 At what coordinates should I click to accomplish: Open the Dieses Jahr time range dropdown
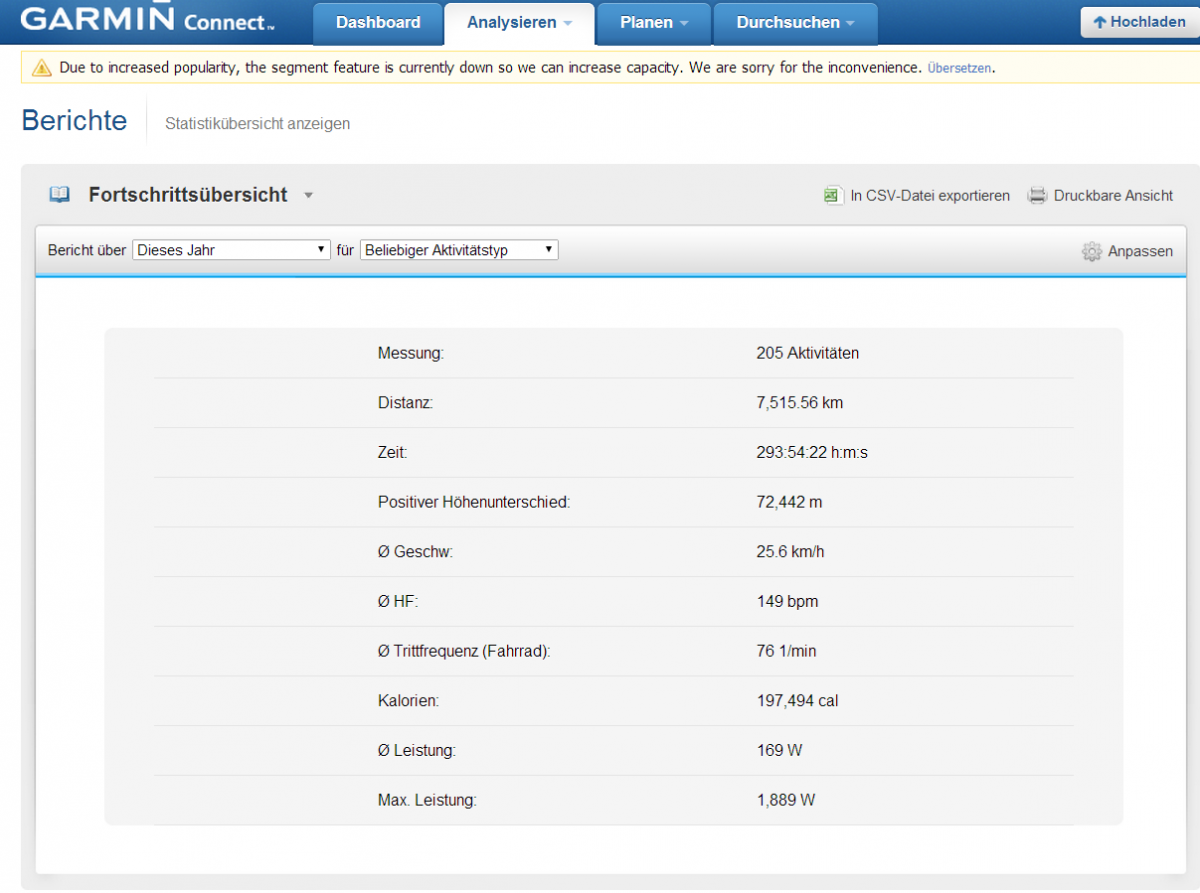(x=231, y=250)
